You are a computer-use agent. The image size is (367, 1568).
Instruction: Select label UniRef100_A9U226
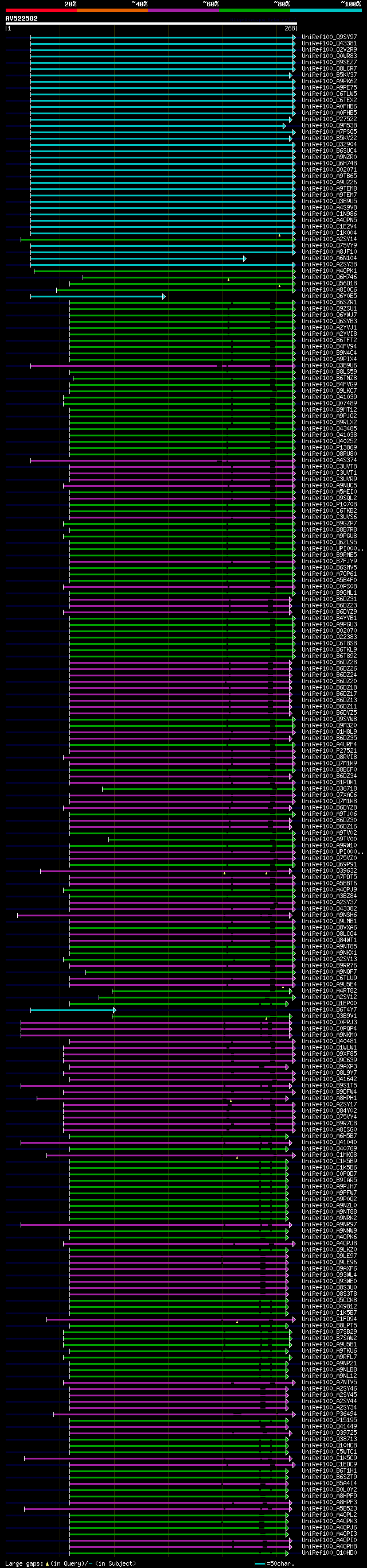tap(329, 182)
